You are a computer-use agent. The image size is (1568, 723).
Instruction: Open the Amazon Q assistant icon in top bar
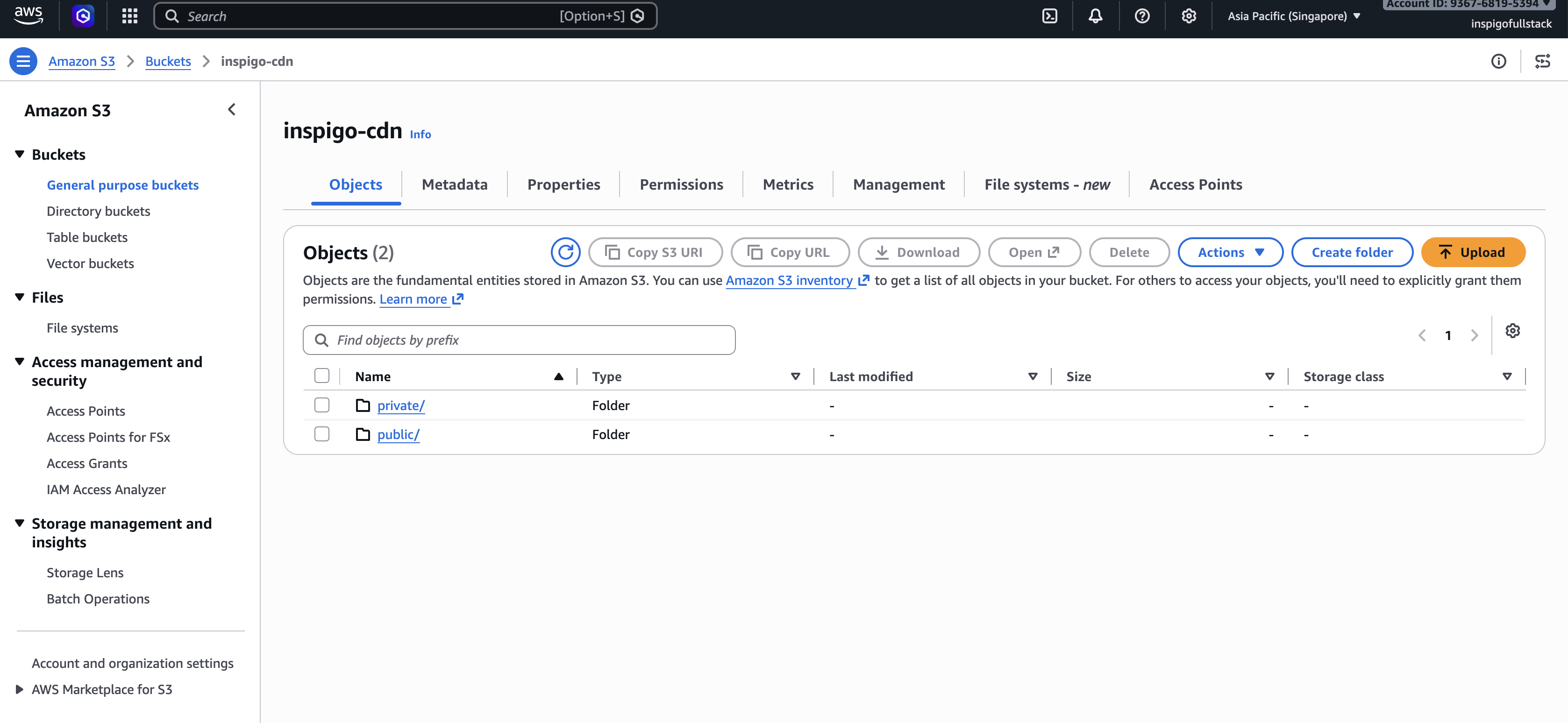(x=83, y=16)
